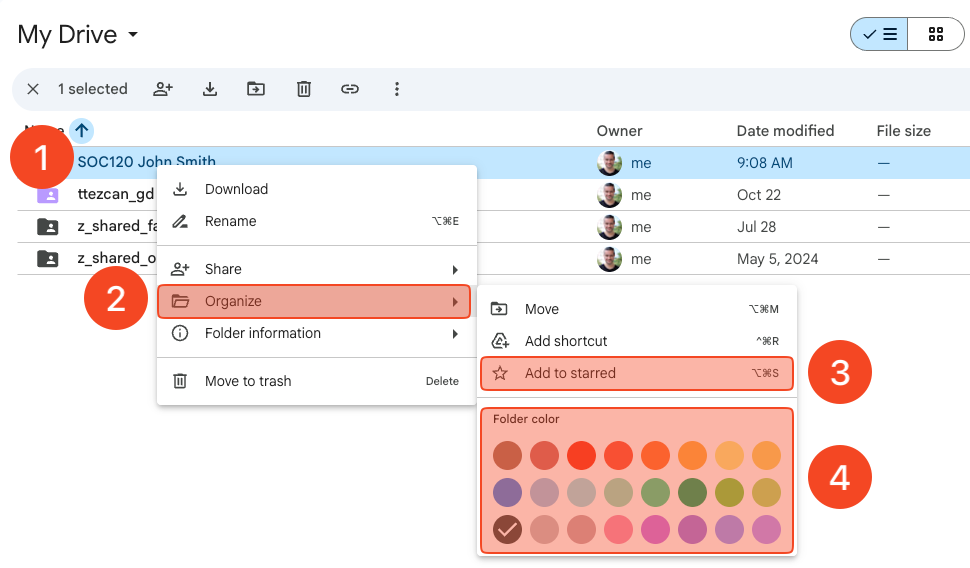Click the owner avatar in the SOC120 row
The width and height of the screenshot is (970, 568).
click(609, 163)
